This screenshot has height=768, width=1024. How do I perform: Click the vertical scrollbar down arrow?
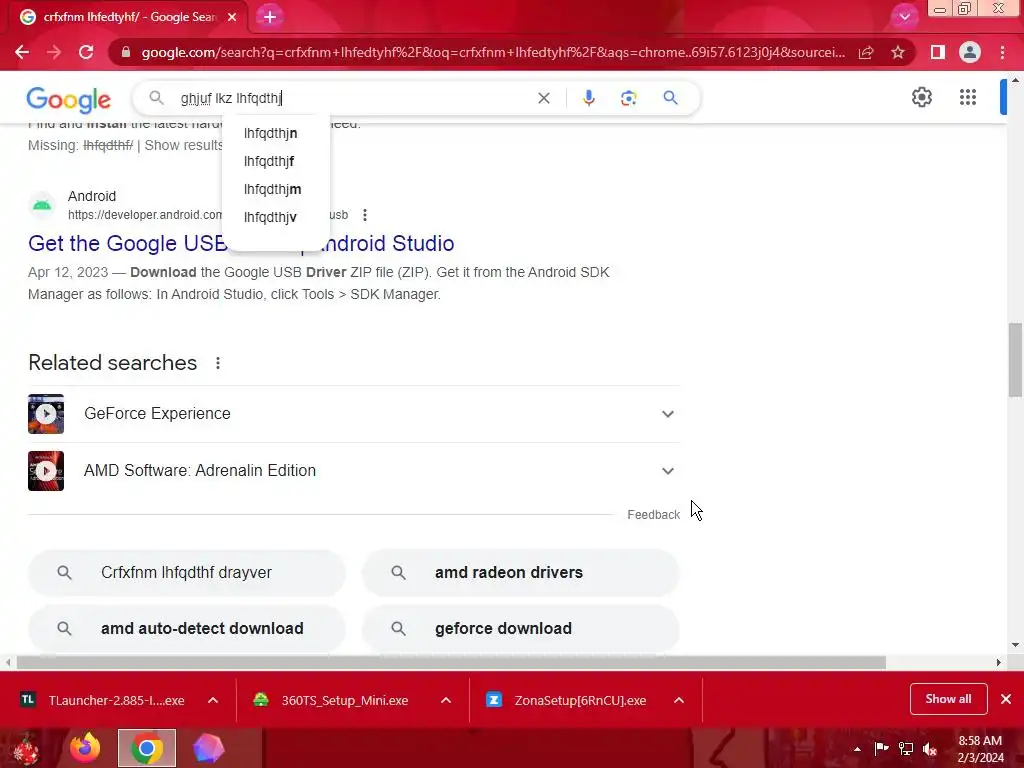[x=1015, y=645]
